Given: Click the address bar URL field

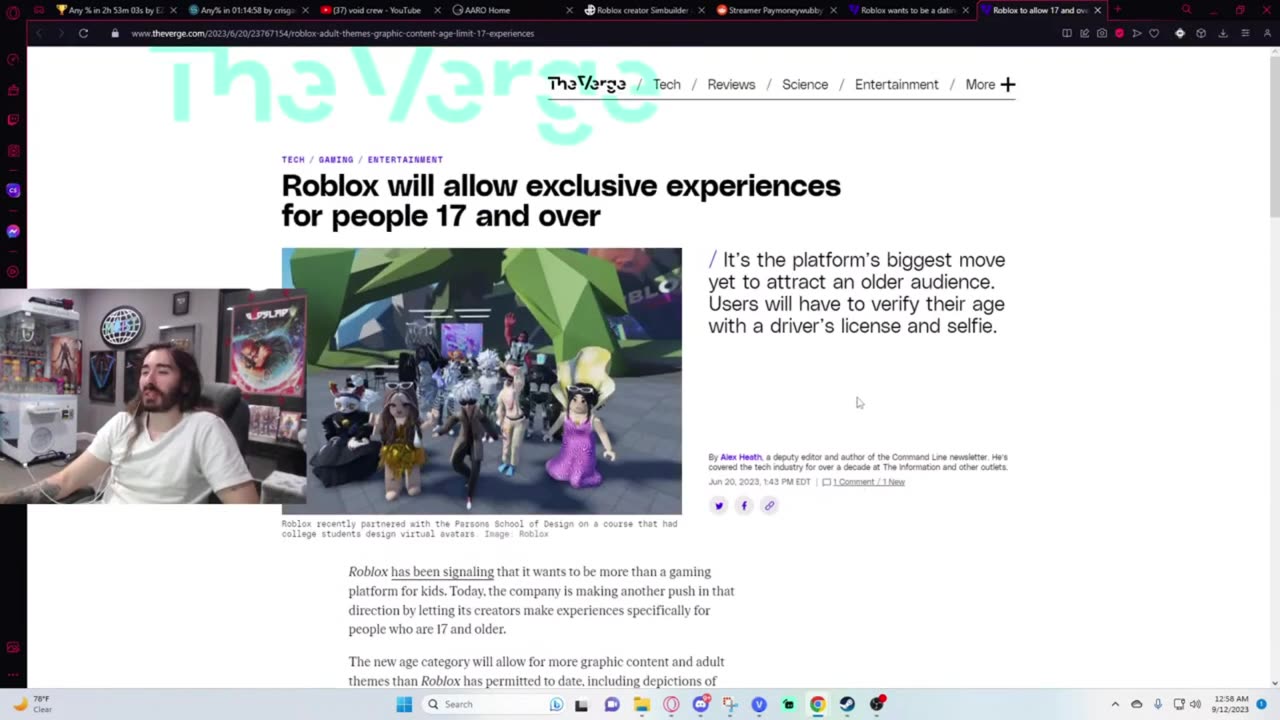Looking at the screenshot, I should (590, 33).
